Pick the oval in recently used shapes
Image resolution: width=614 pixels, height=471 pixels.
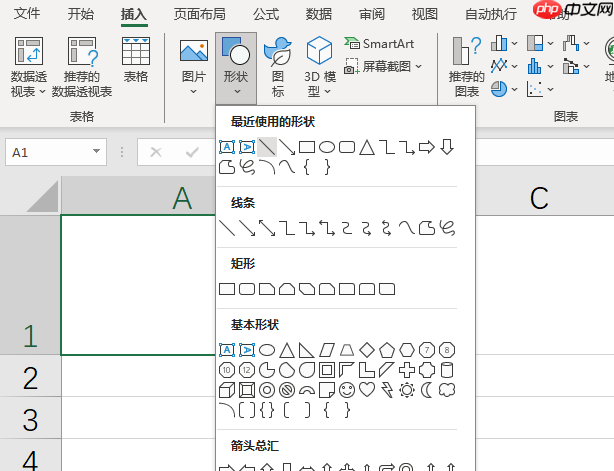tap(327, 147)
